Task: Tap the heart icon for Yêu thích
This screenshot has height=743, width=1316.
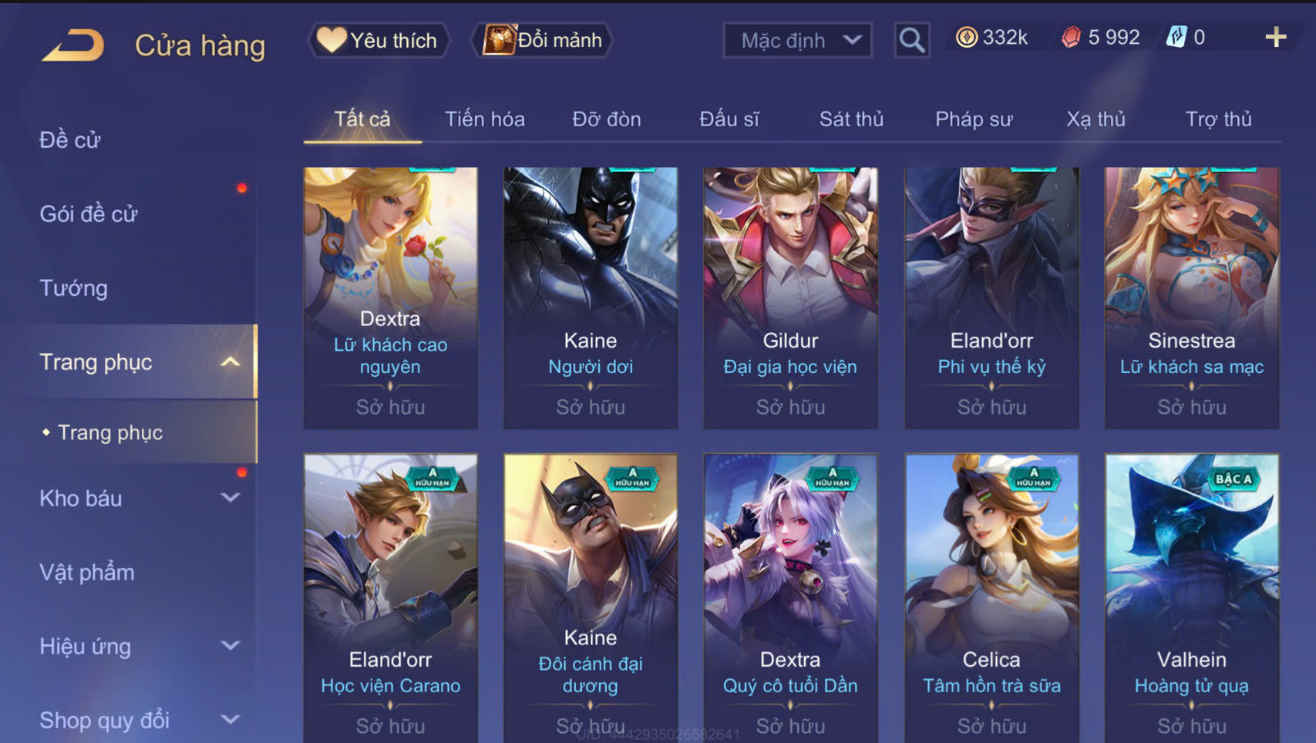Action: [x=331, y=40]
